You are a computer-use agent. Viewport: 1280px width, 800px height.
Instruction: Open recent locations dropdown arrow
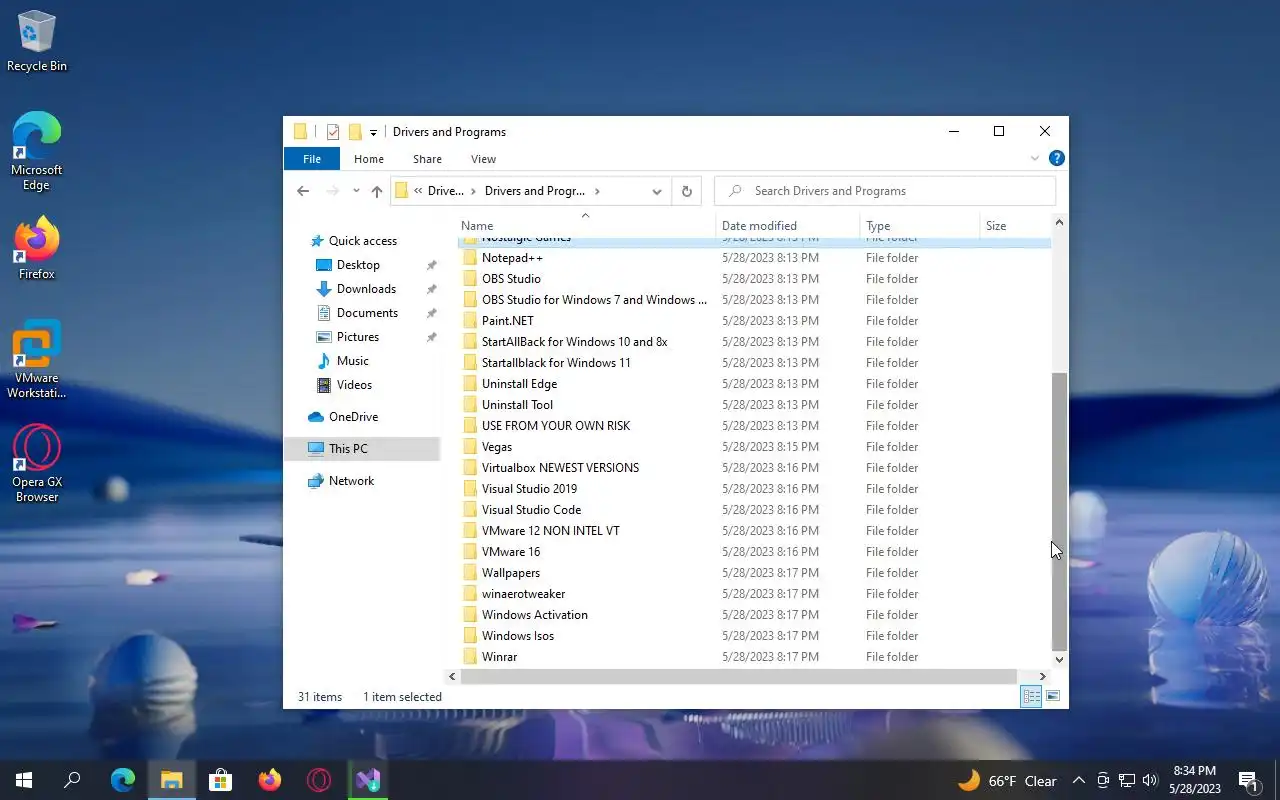(x=356, y=191)
